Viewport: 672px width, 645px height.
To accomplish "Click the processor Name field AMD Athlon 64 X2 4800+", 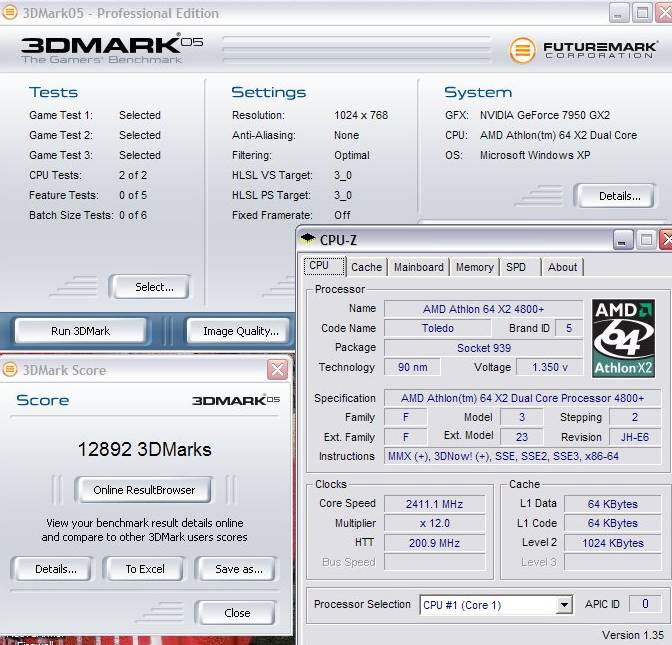I will [x=483, y=309].
